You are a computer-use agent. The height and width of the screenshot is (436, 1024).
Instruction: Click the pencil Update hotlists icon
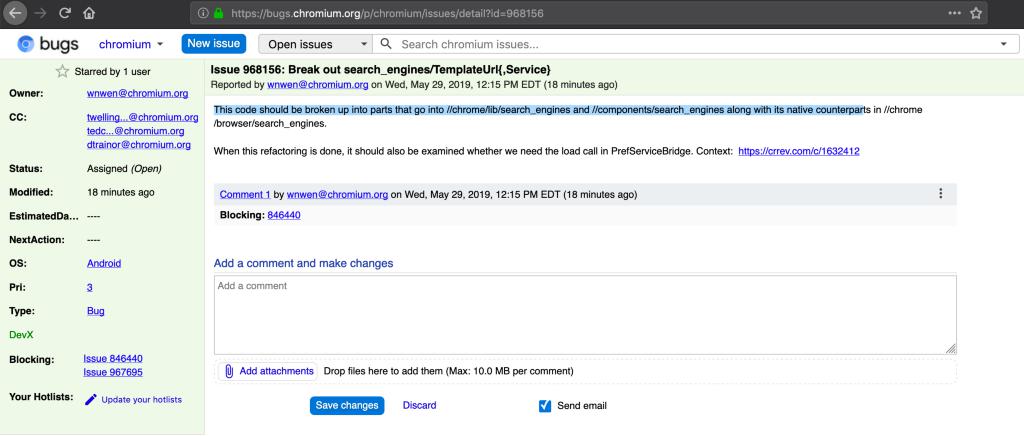(91, 399)
